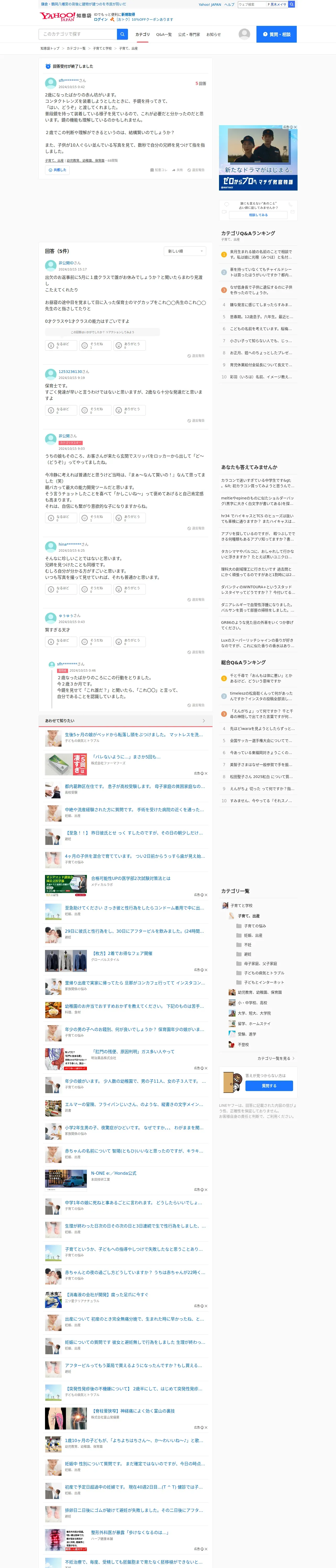Click 子育てと学校 in the breadcrumb
Screen dimensions: 336x1568
[102, 48]
